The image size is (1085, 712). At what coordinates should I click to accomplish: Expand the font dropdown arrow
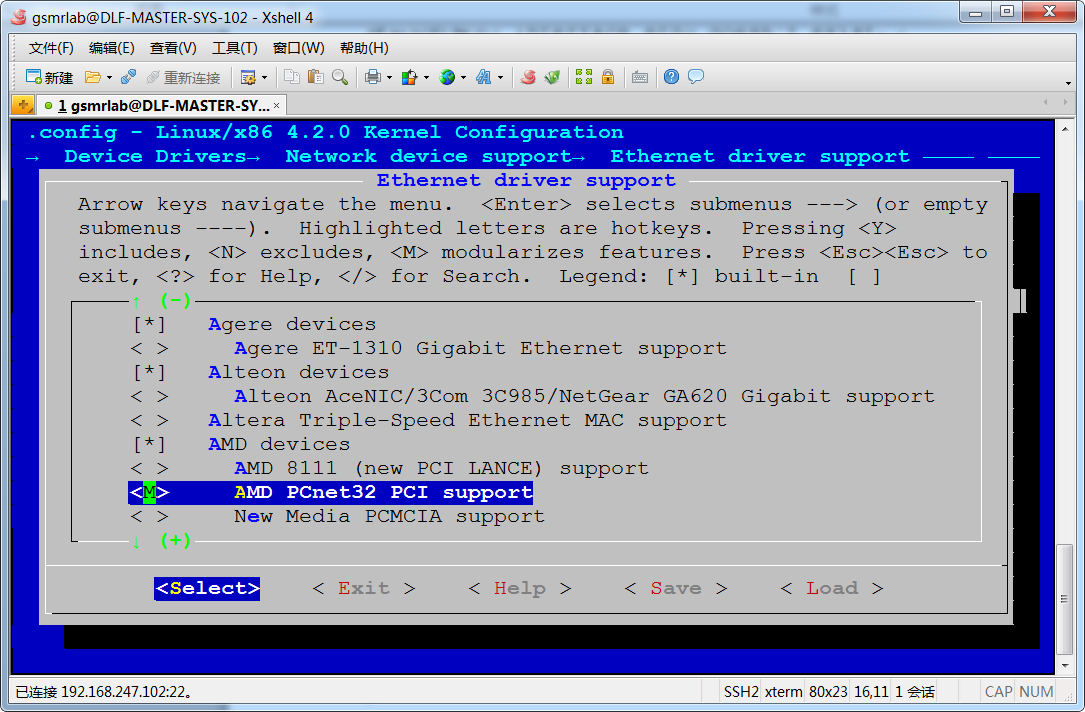coord(500,77)
